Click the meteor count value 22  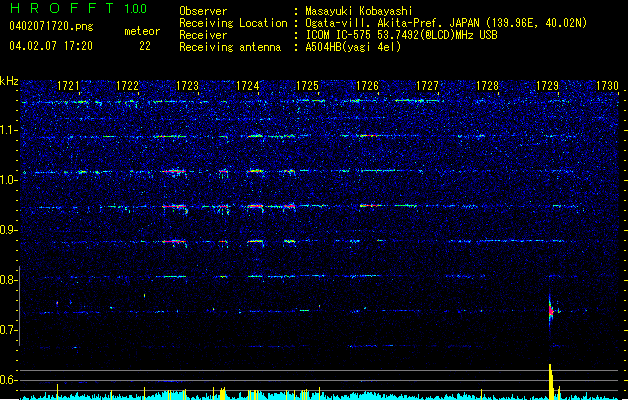pos(145,46)
